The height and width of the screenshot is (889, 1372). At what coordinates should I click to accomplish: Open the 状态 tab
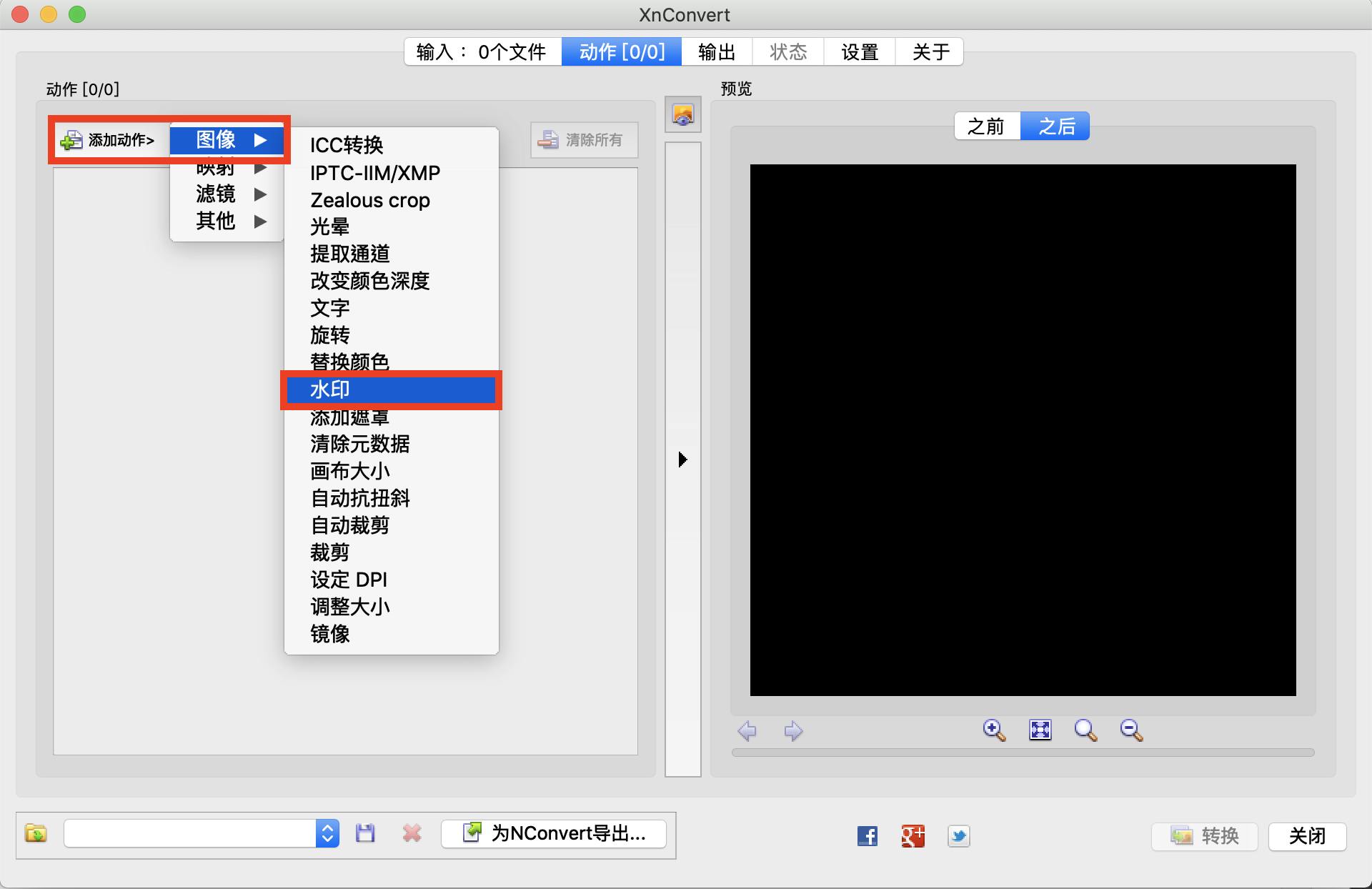click(788, 52)
